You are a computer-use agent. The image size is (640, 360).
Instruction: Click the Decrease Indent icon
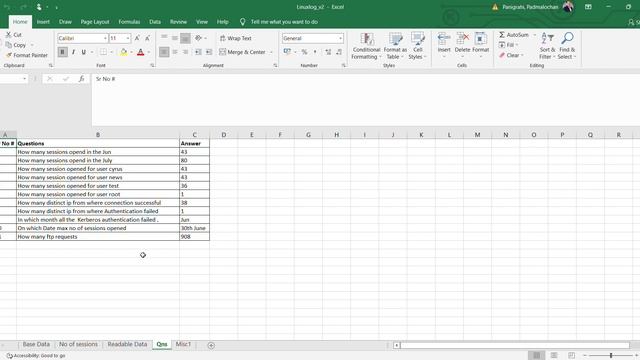tap(198, 52)
